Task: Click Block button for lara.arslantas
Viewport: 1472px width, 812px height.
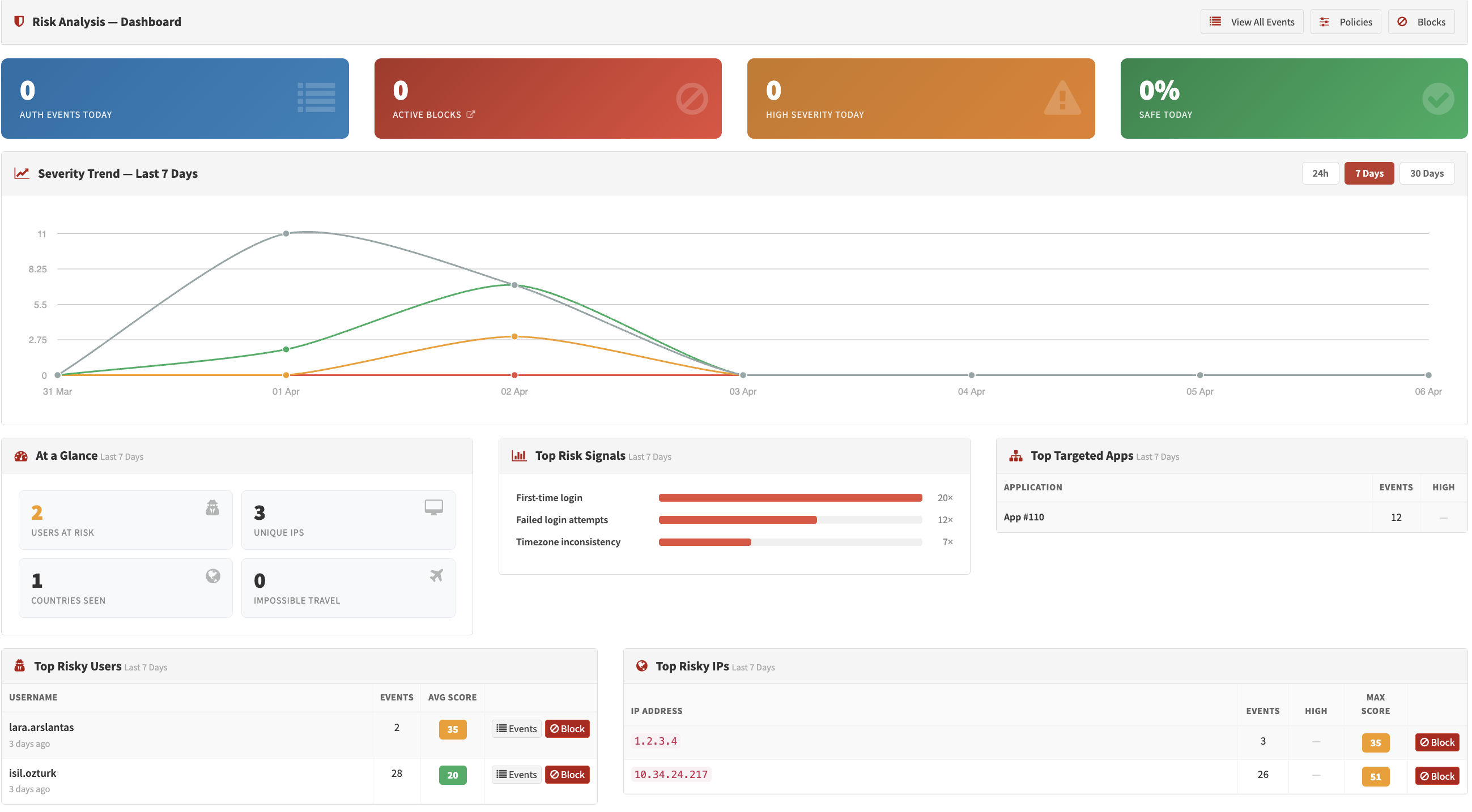Action: click(x=567, y=728)
